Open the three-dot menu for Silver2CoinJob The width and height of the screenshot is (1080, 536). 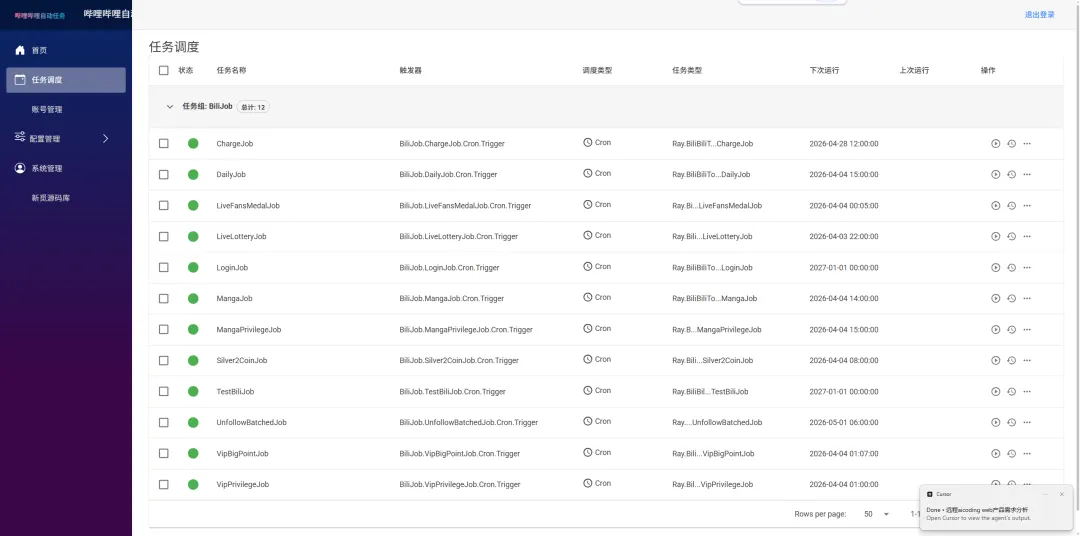(x=1027, y=361)
